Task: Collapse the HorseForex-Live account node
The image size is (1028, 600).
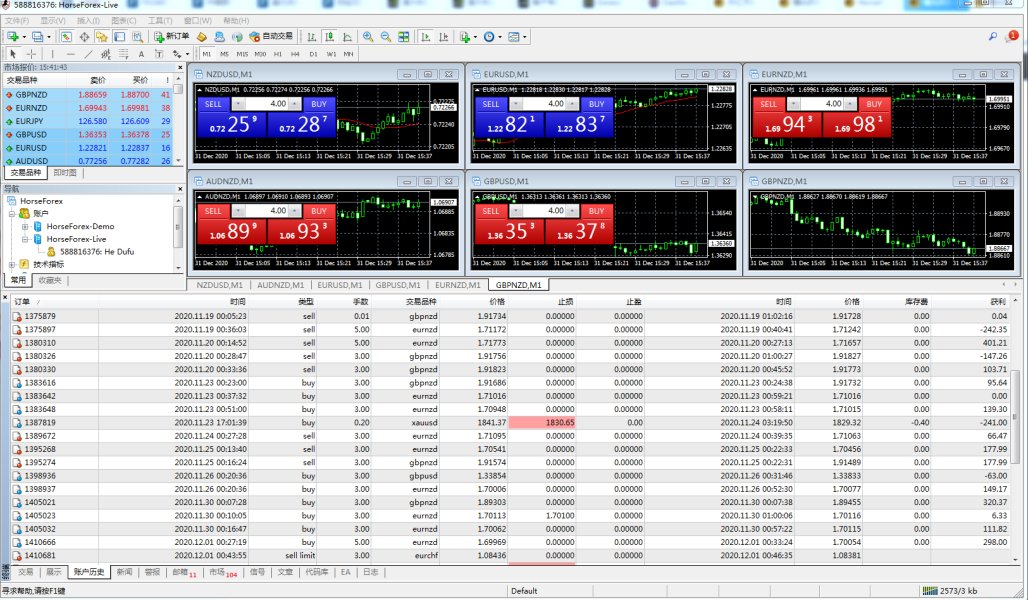Action: pyautogui.click(x=25, y=239)
